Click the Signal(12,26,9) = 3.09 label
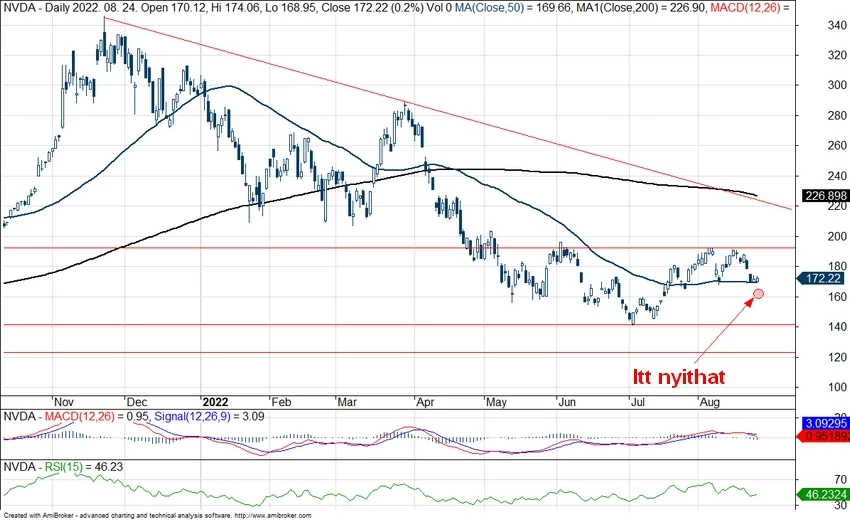Screen dimensions: 850x520 [x=209, y=416]
